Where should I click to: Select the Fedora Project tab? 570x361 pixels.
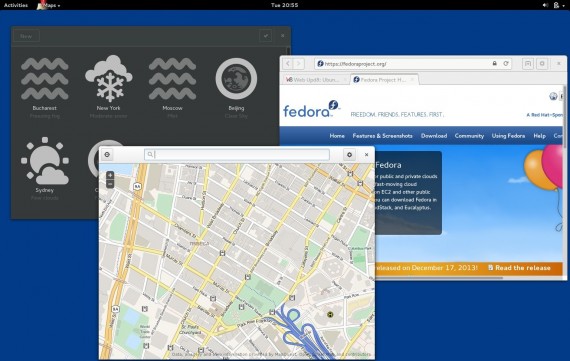384,80
